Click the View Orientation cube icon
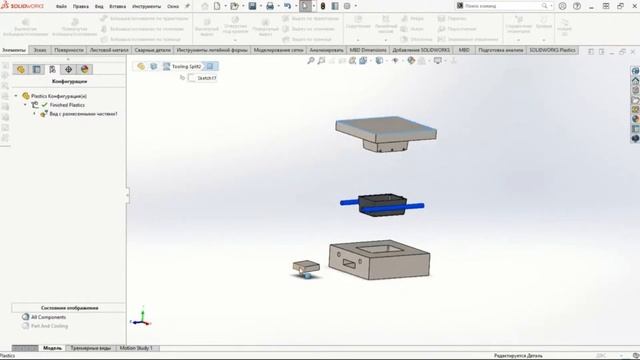The height and width of the screenshot is (360, 640). [363, 61]
